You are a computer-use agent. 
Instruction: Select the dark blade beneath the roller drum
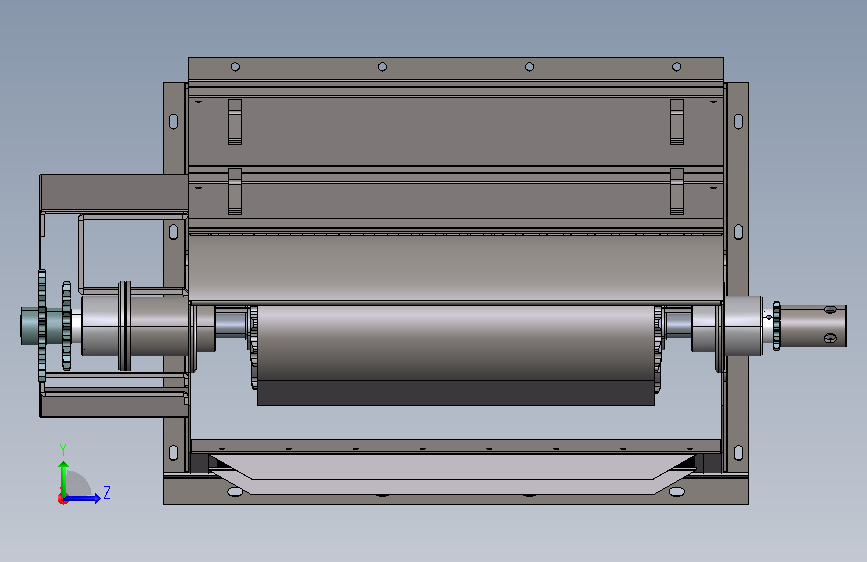(x=456, y=393)
